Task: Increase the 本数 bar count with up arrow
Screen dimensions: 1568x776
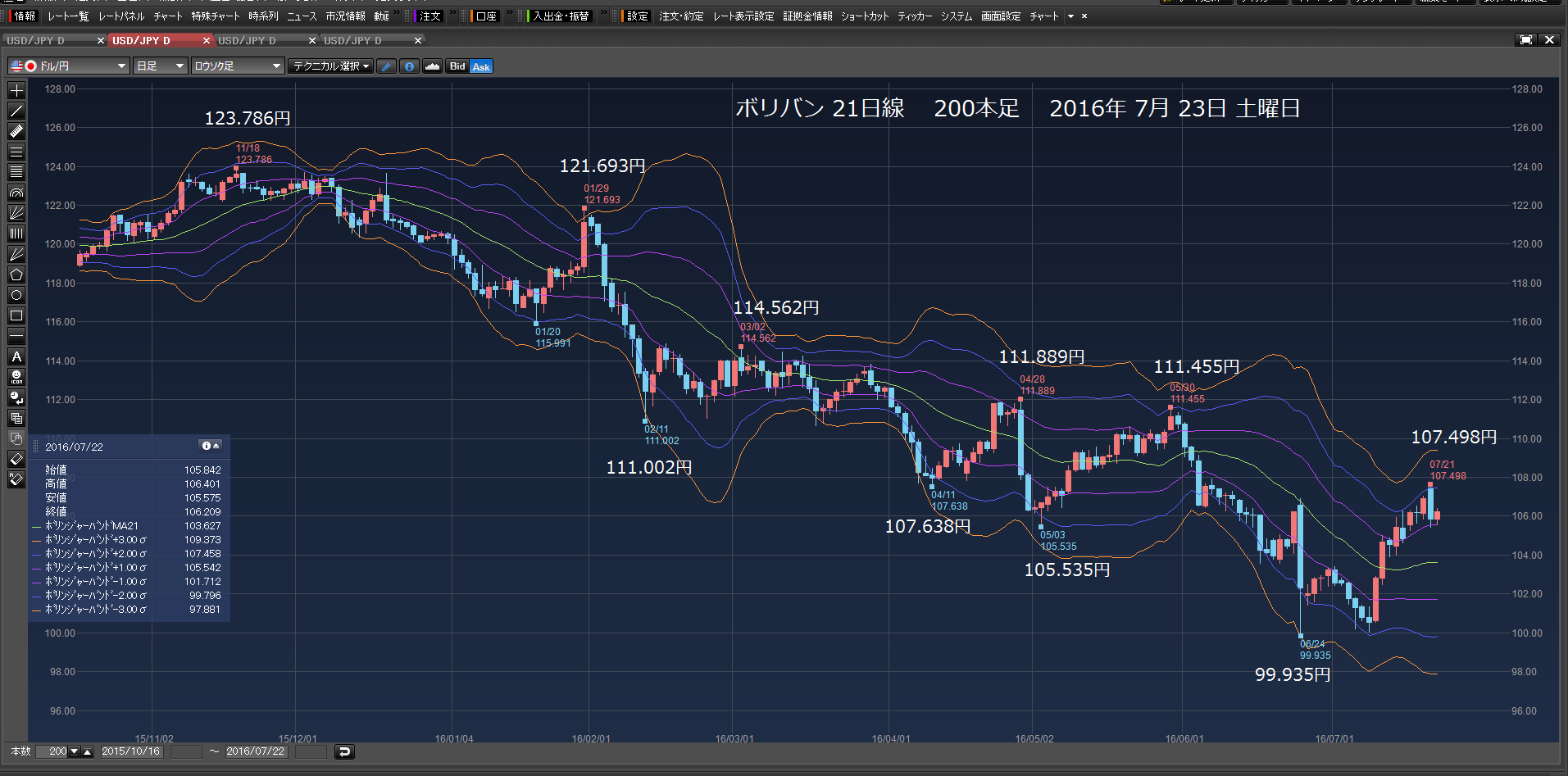Action: click(88, 751)
